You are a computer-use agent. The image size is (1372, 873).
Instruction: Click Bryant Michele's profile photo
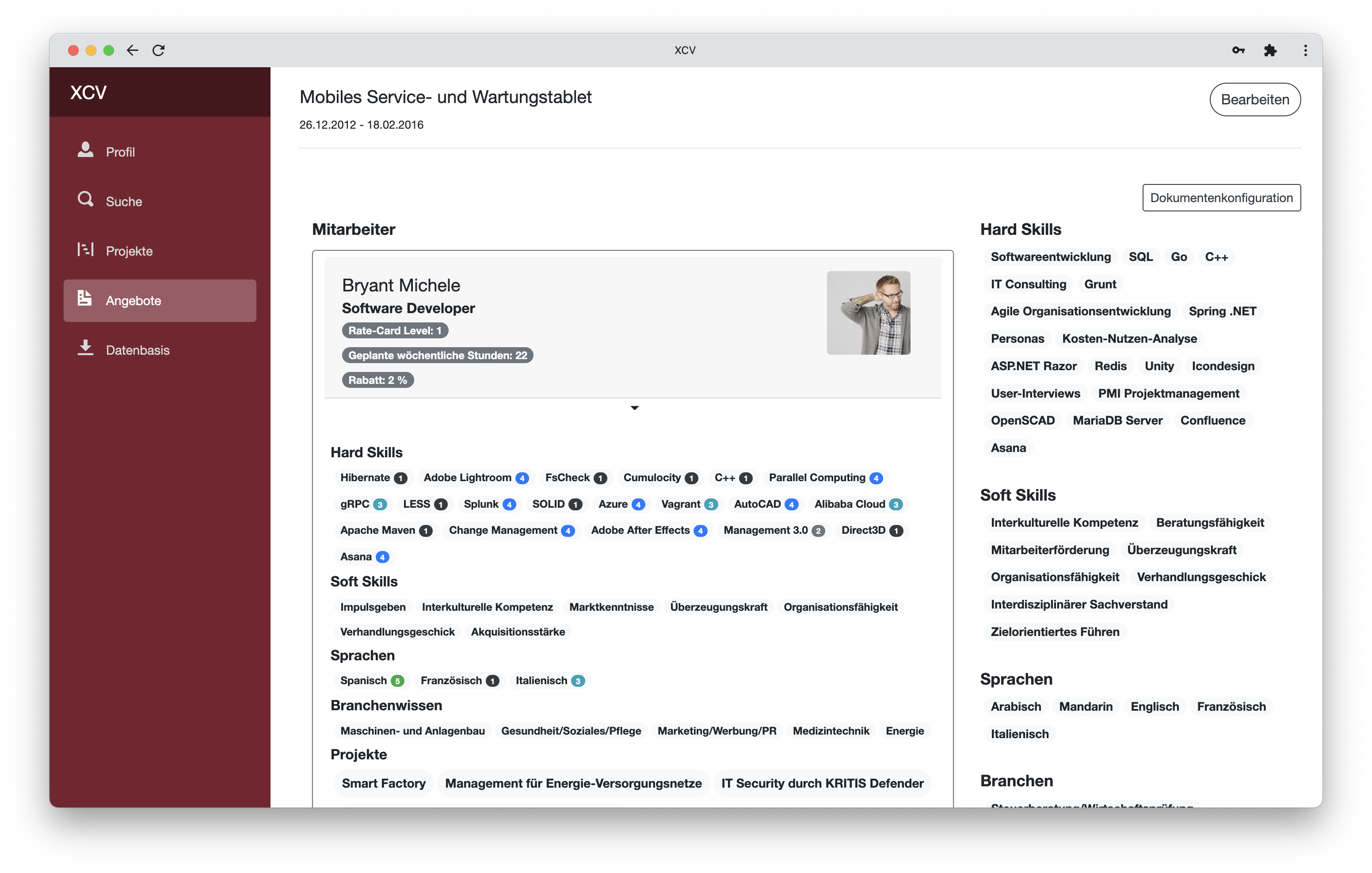click(x=868, y=313)
